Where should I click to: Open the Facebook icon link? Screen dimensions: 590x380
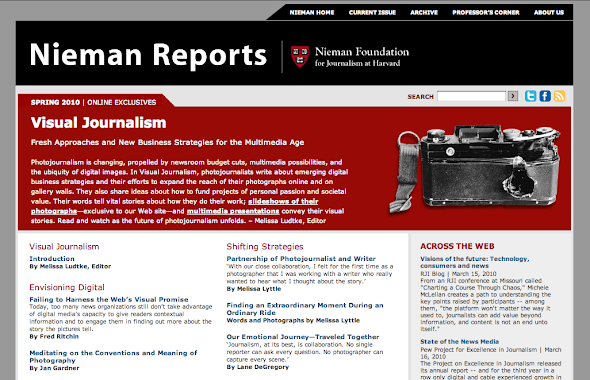coord(545,96)
